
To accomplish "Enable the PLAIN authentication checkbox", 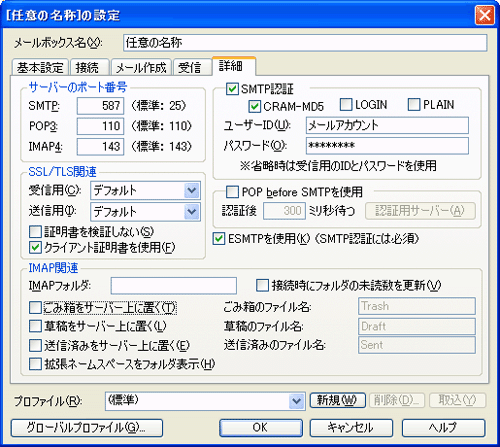I will 414,105.
